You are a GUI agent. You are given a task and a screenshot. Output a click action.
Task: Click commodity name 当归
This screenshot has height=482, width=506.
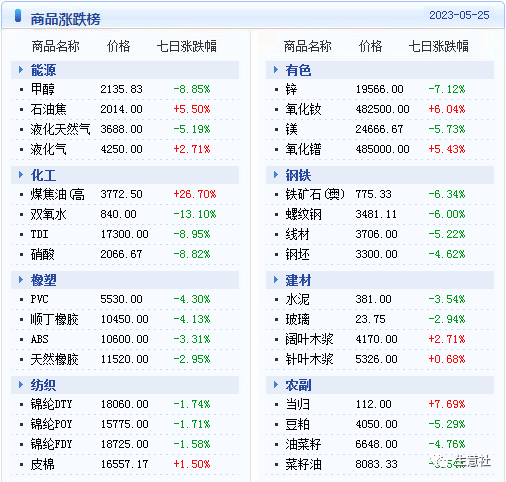pyautogui.click(x=297, y=404)
